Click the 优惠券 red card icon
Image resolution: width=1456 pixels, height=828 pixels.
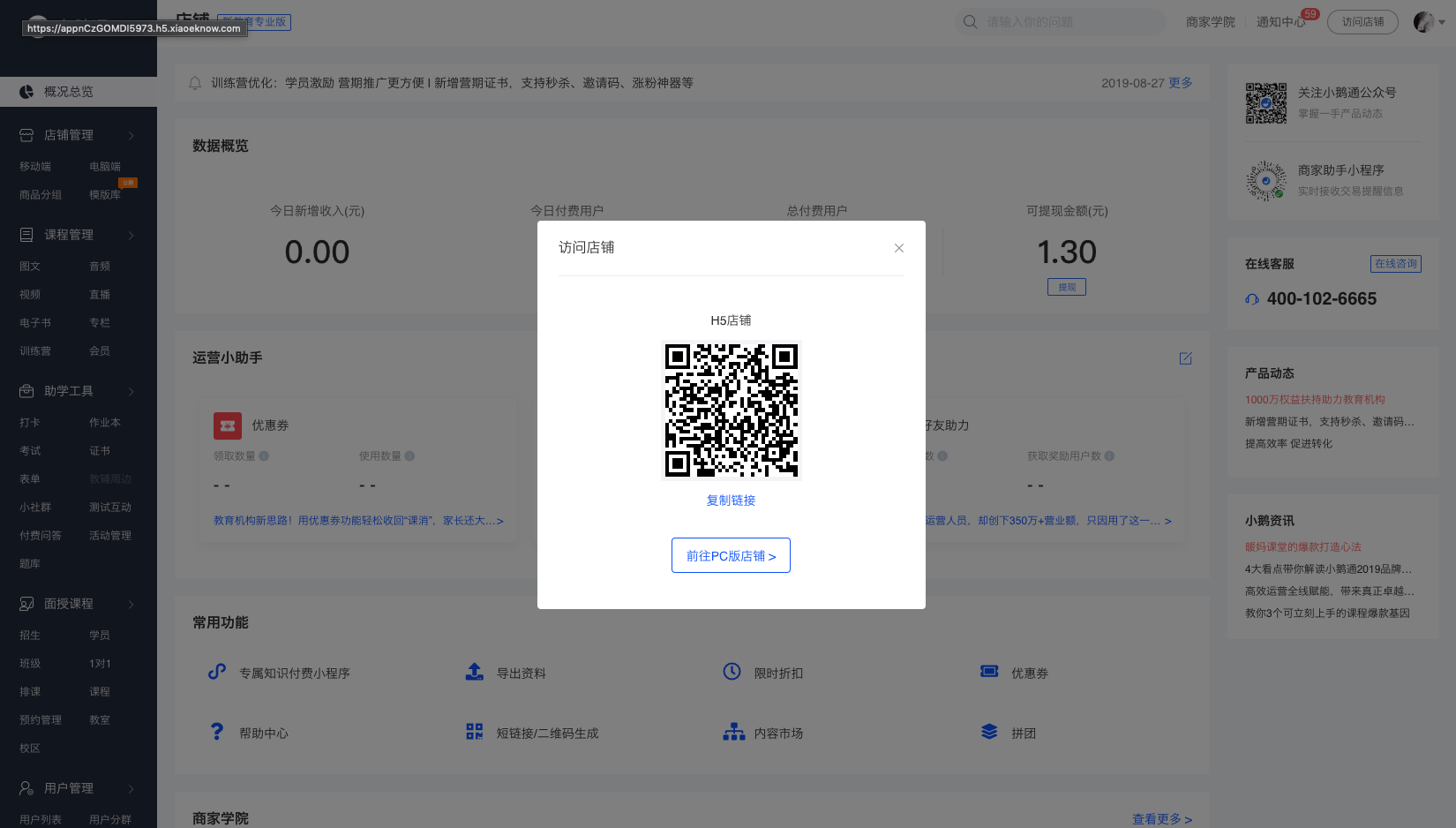coord(228,425)
